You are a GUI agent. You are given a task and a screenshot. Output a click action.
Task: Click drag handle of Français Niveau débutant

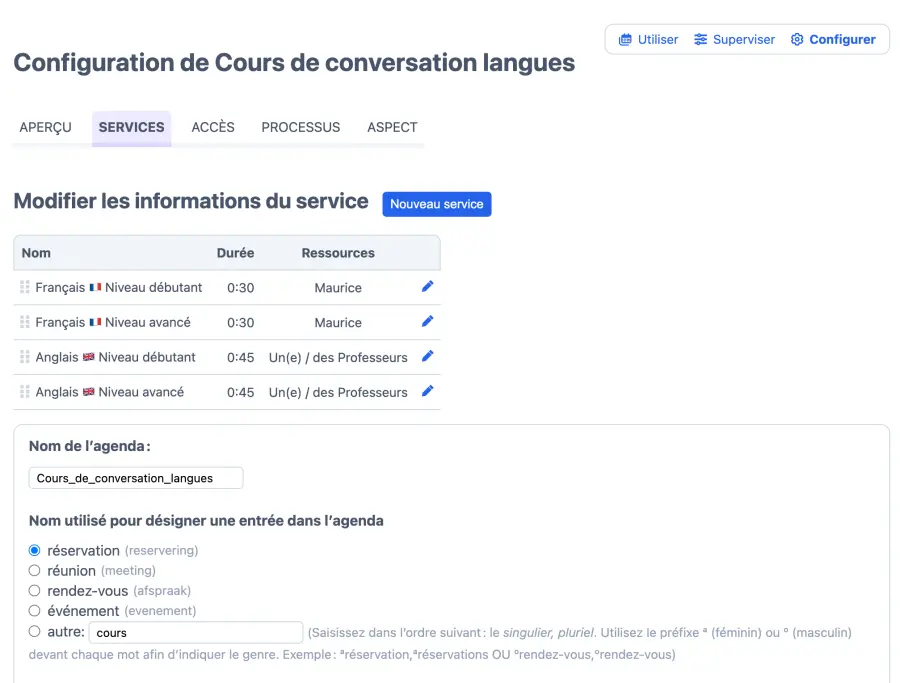pos(25,288)
